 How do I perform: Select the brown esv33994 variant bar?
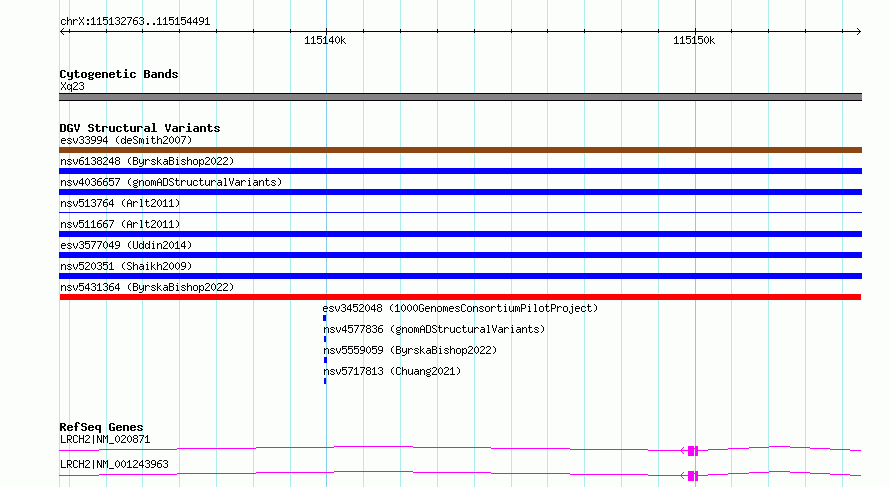(460, 150)
